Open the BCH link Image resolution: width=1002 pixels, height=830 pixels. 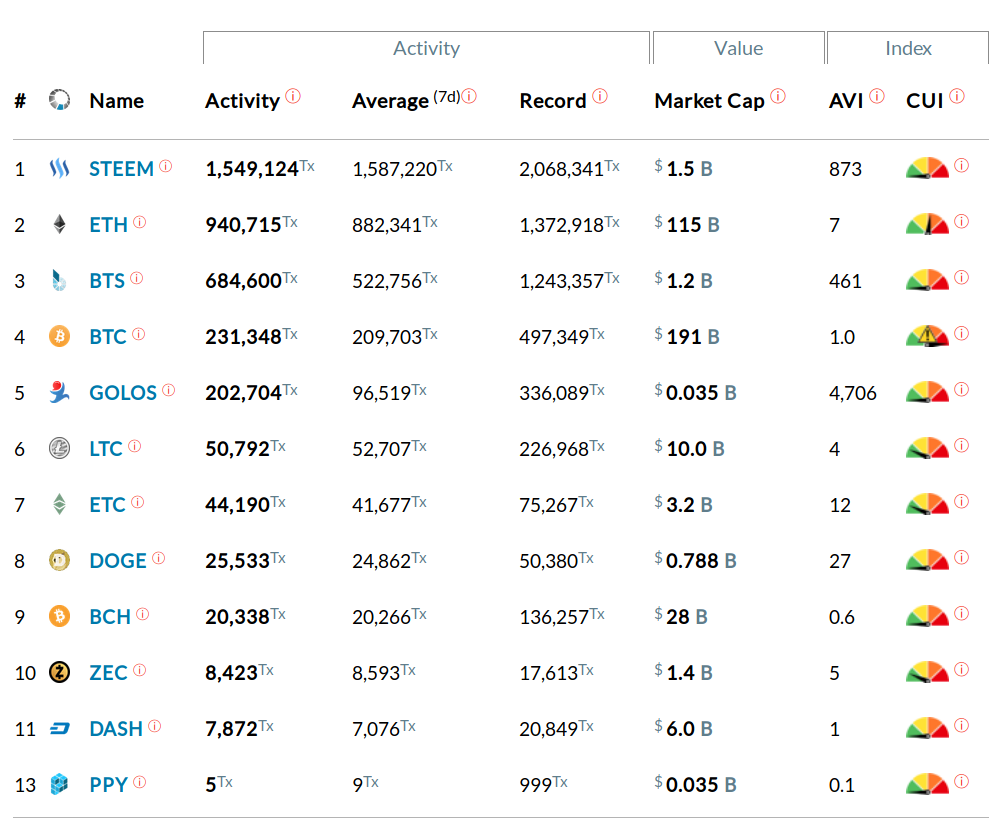[x=110, y=617]
